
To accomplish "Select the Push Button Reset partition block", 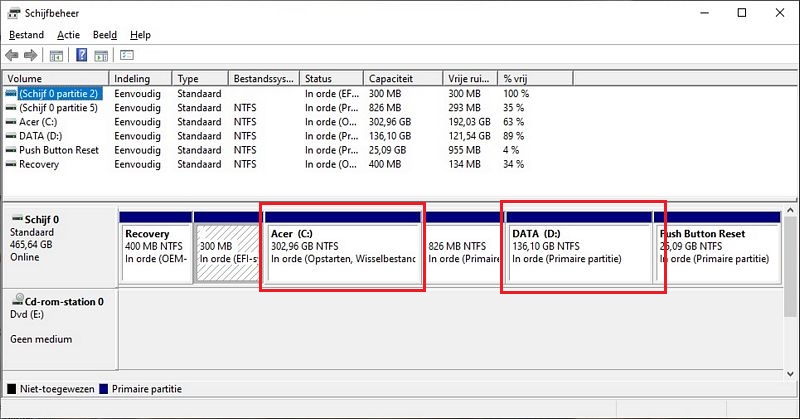I will point(717,248).
